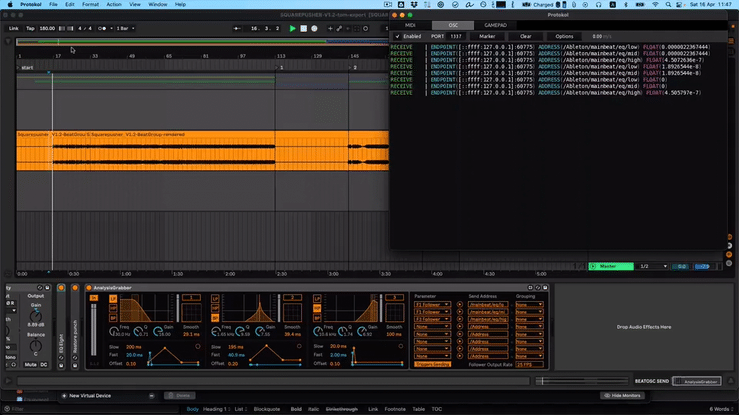Image resolution: width=739 pixels, height=415 pixels.
Task: Click the IN button on AnalysisGrabber
Action: [94, 298]
